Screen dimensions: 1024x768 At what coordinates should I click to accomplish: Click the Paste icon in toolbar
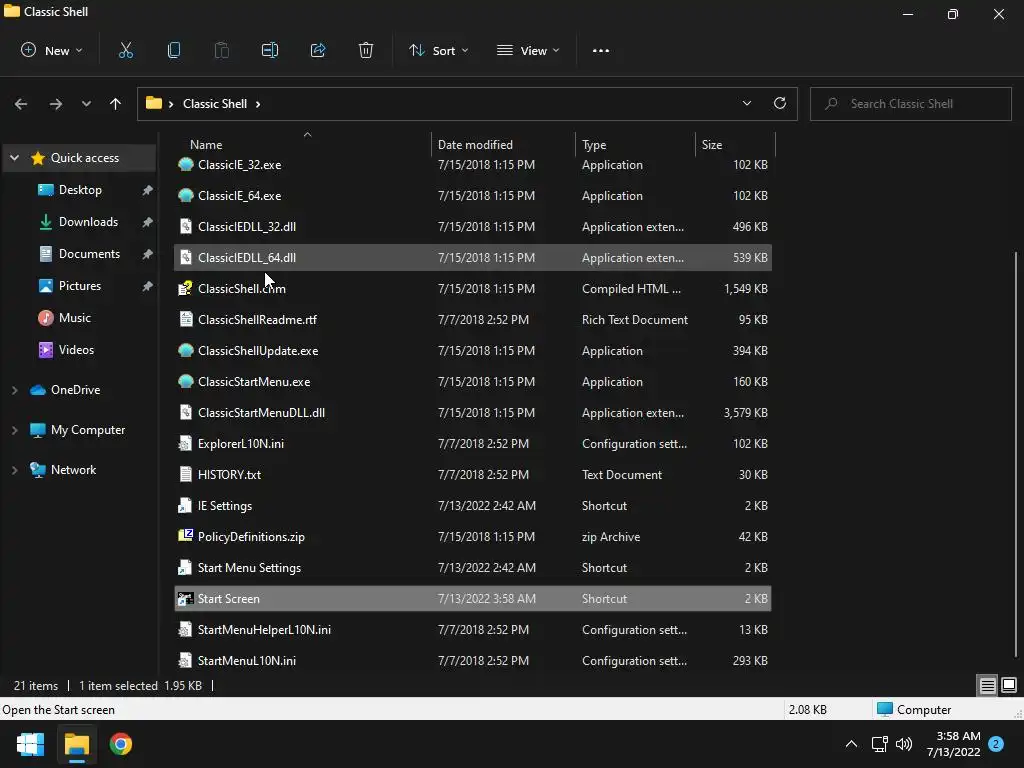[221, 50]
